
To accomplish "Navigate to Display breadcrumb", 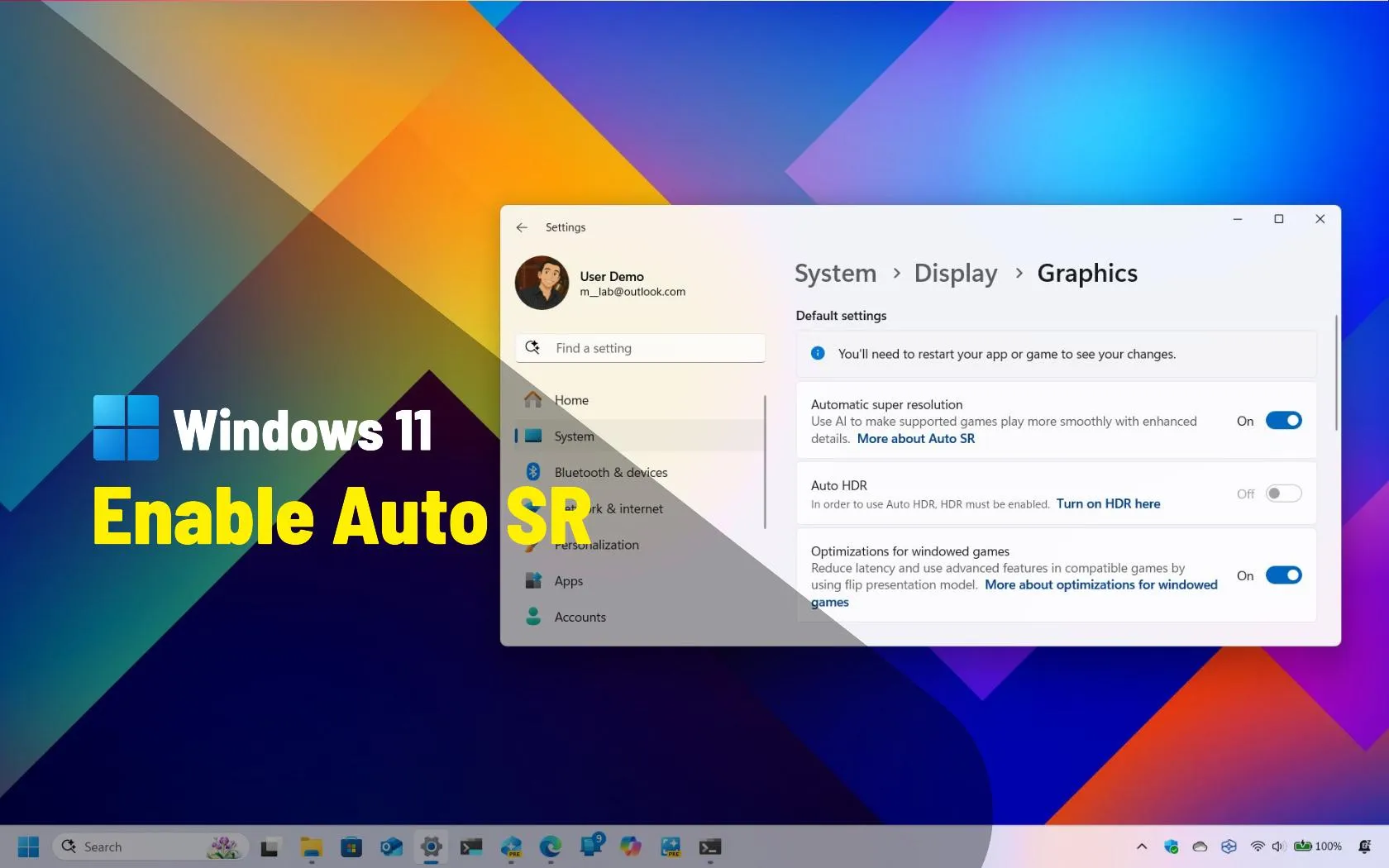I will click(956, 274).
